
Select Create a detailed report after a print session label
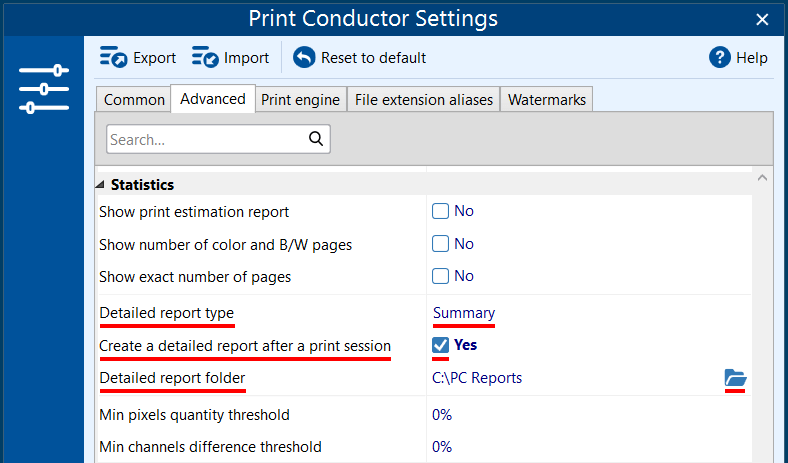pyautogui.click(x=245, y=345)
